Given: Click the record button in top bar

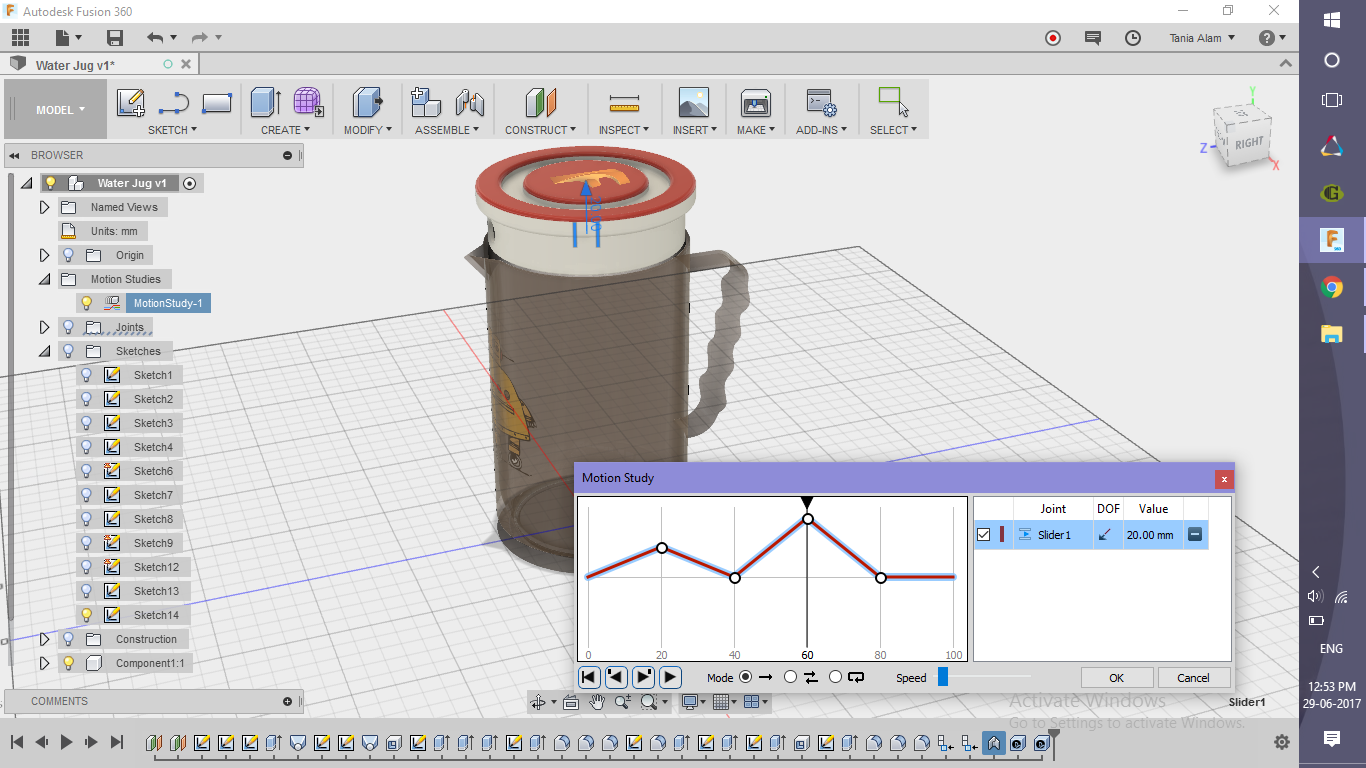Looking at the screenshot, I should [1053, 38].
